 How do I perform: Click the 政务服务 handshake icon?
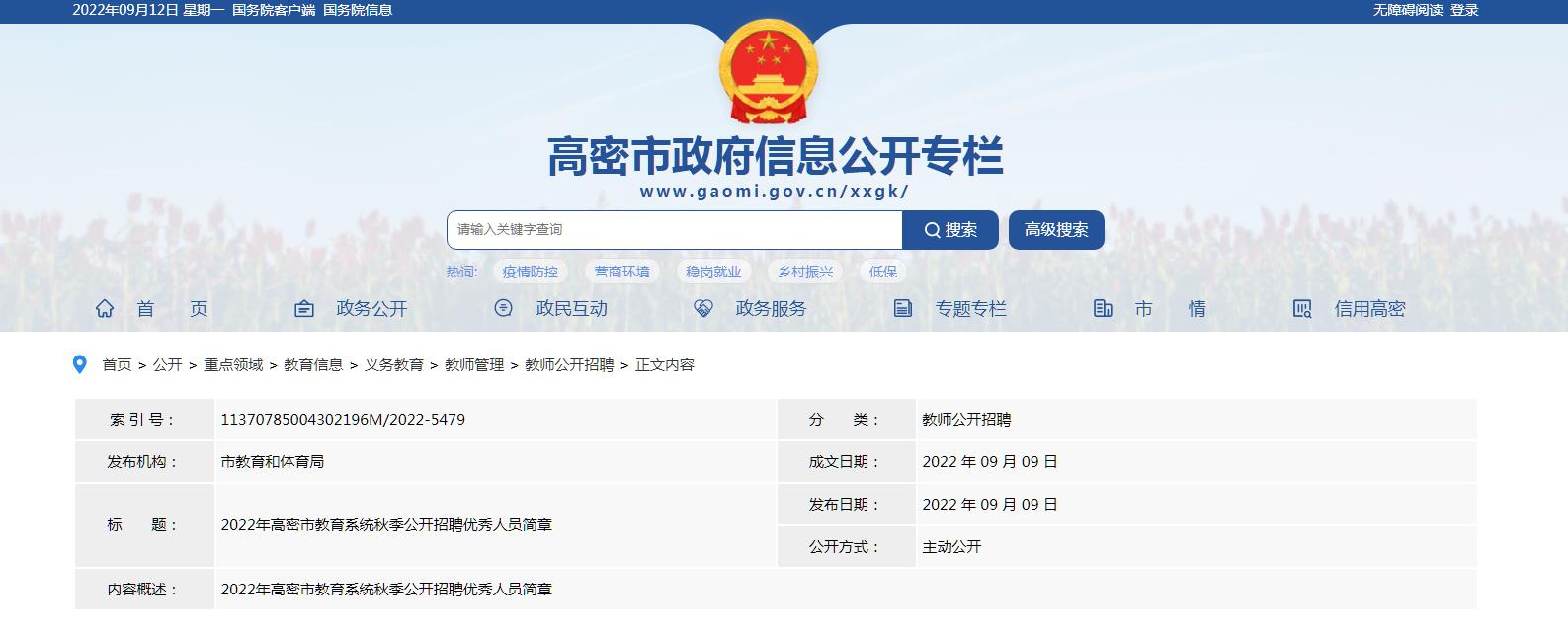tap(703, 309)
